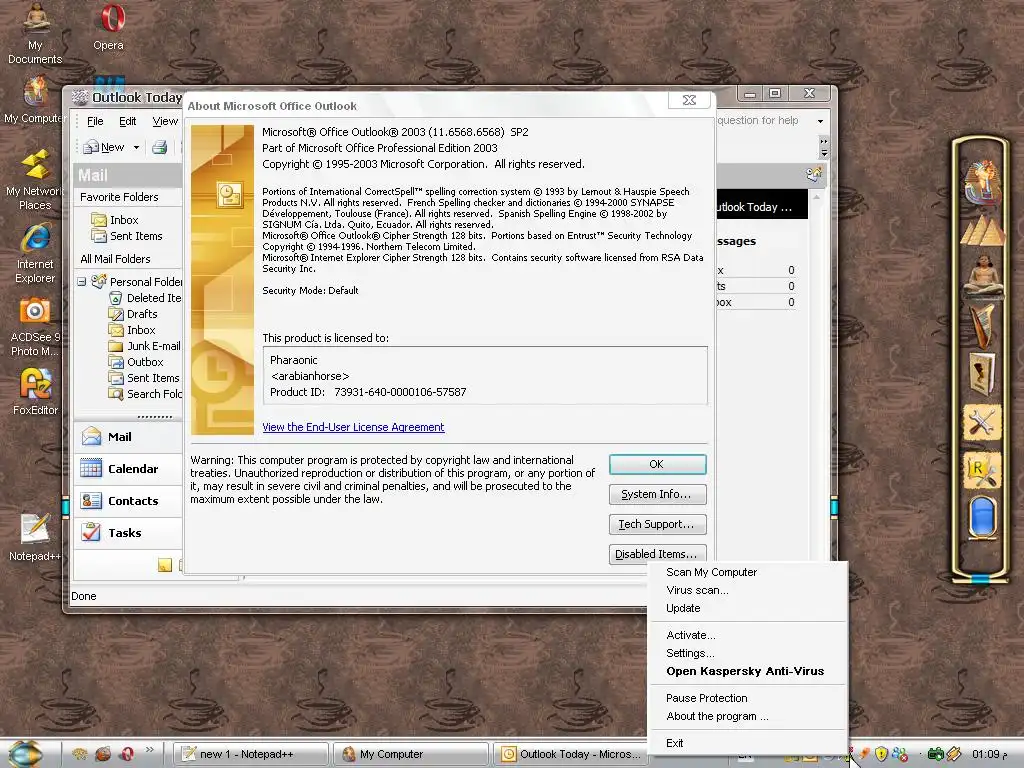Click the seated scribe dock icon

(982, 276)
